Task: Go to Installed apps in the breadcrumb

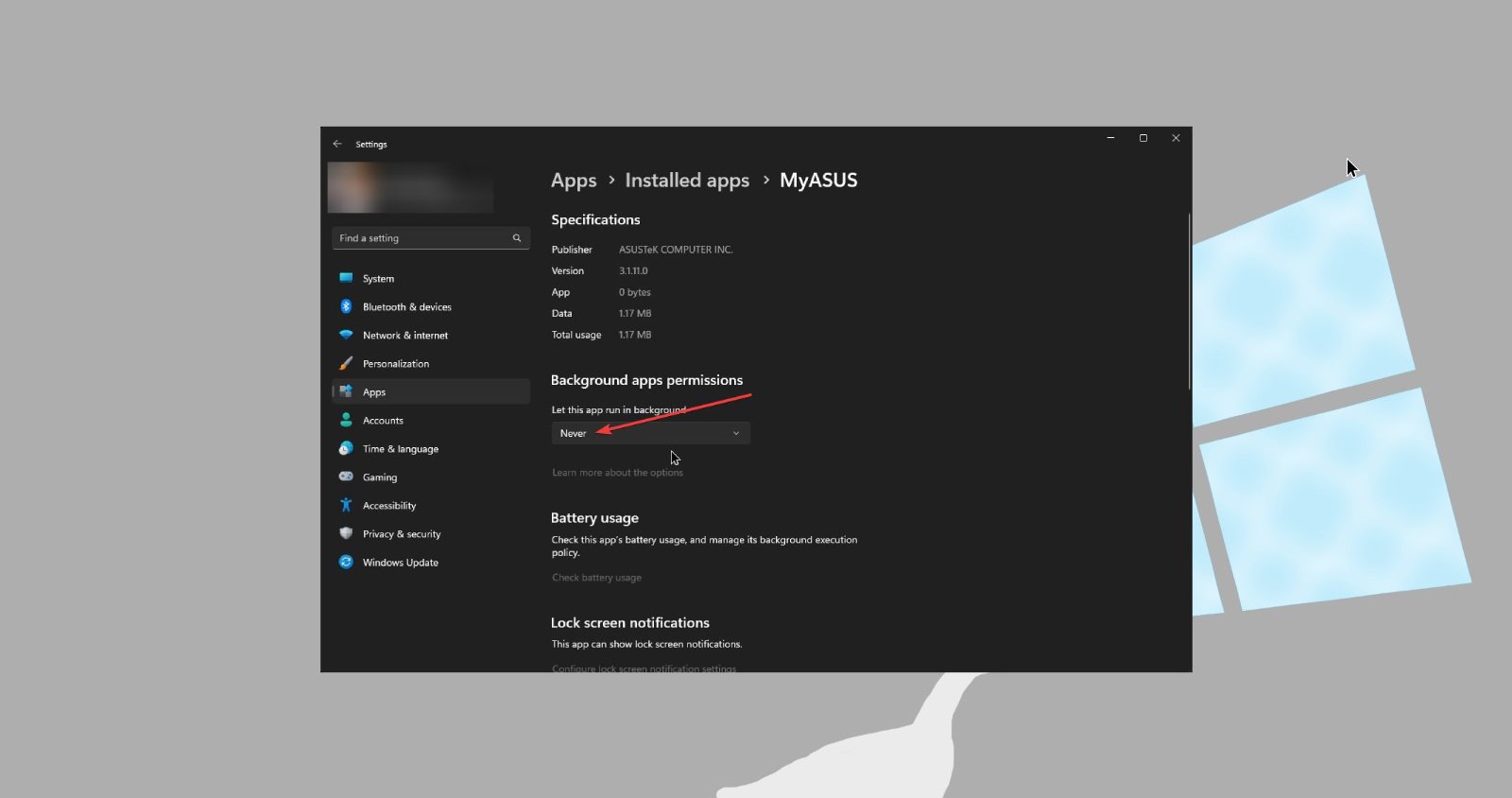Action: tap(687, 181)
